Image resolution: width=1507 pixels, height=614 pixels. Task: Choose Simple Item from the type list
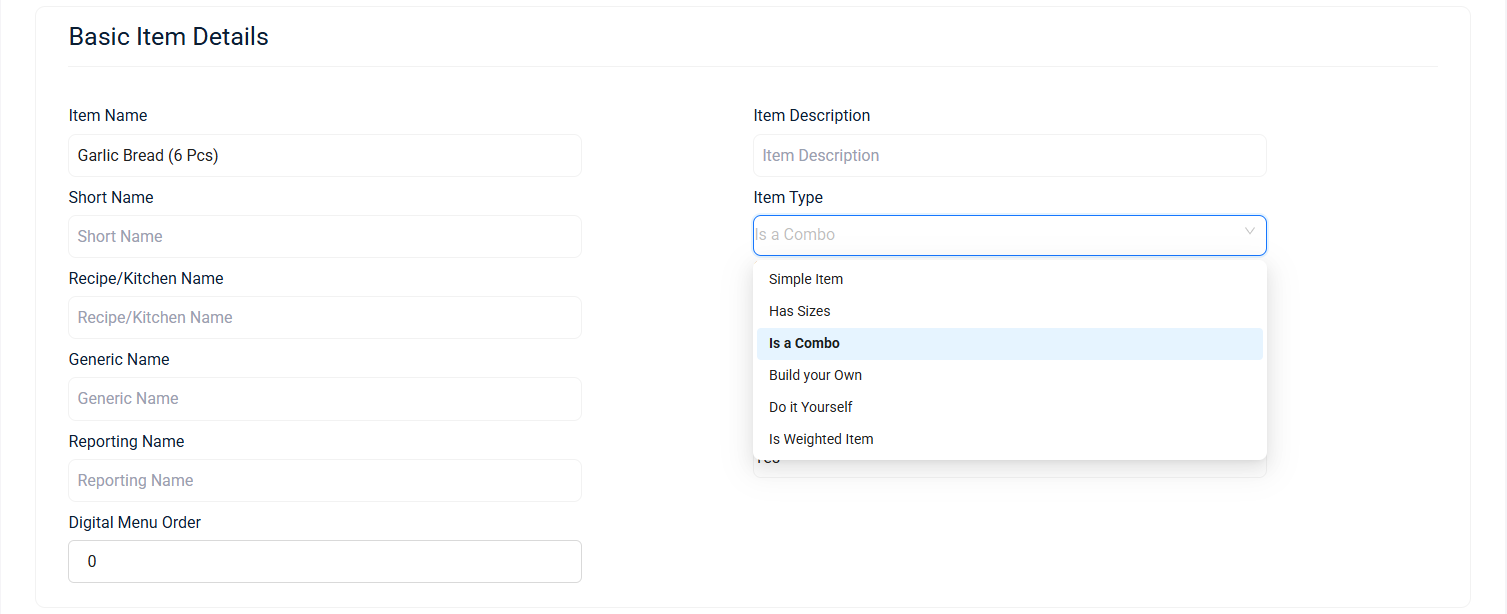click(x=806, y=280)
